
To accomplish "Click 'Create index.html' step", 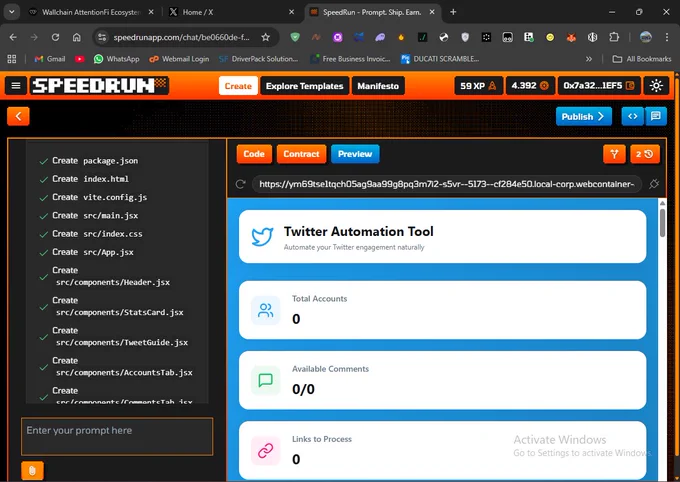I will (84, 179).
